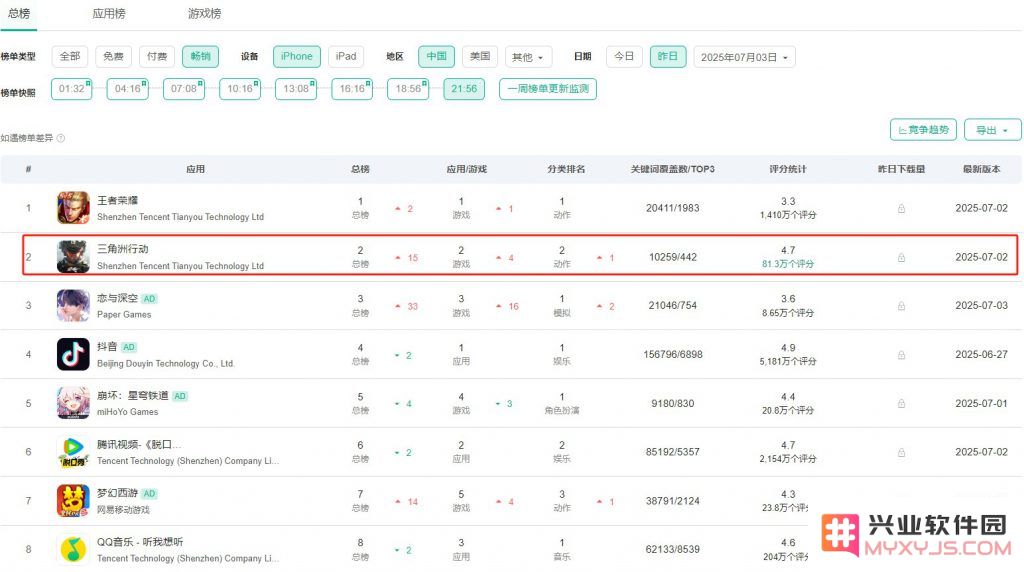Switch to the 应用榜 tab

pyautogui.click(x=108, y=14)
